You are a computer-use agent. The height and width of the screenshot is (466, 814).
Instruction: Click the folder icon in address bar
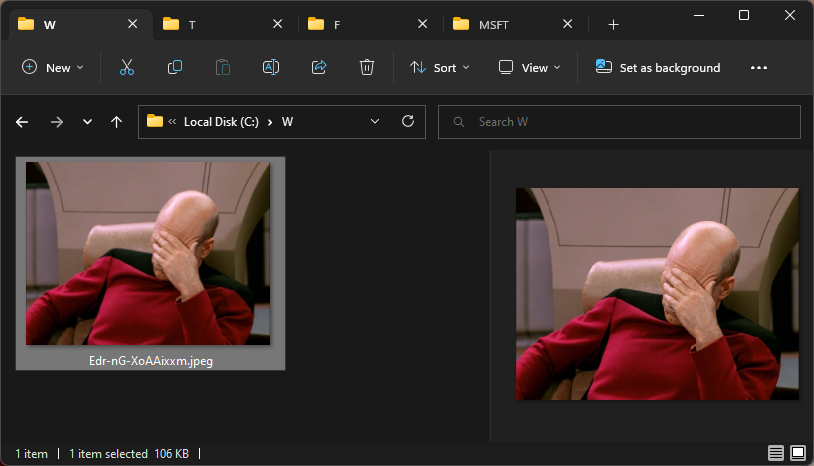click(x=155, y=121)
